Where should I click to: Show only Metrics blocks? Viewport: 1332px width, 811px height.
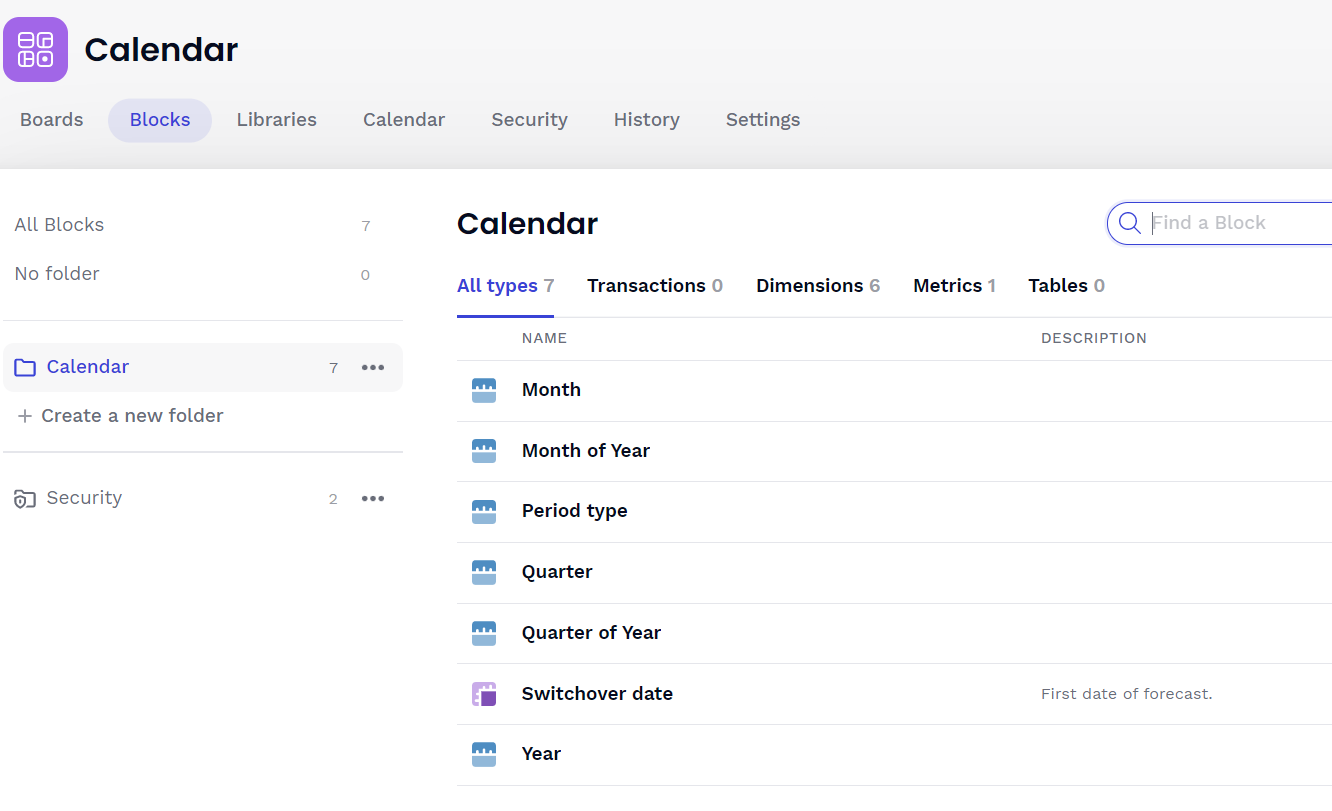click(954, 286)
